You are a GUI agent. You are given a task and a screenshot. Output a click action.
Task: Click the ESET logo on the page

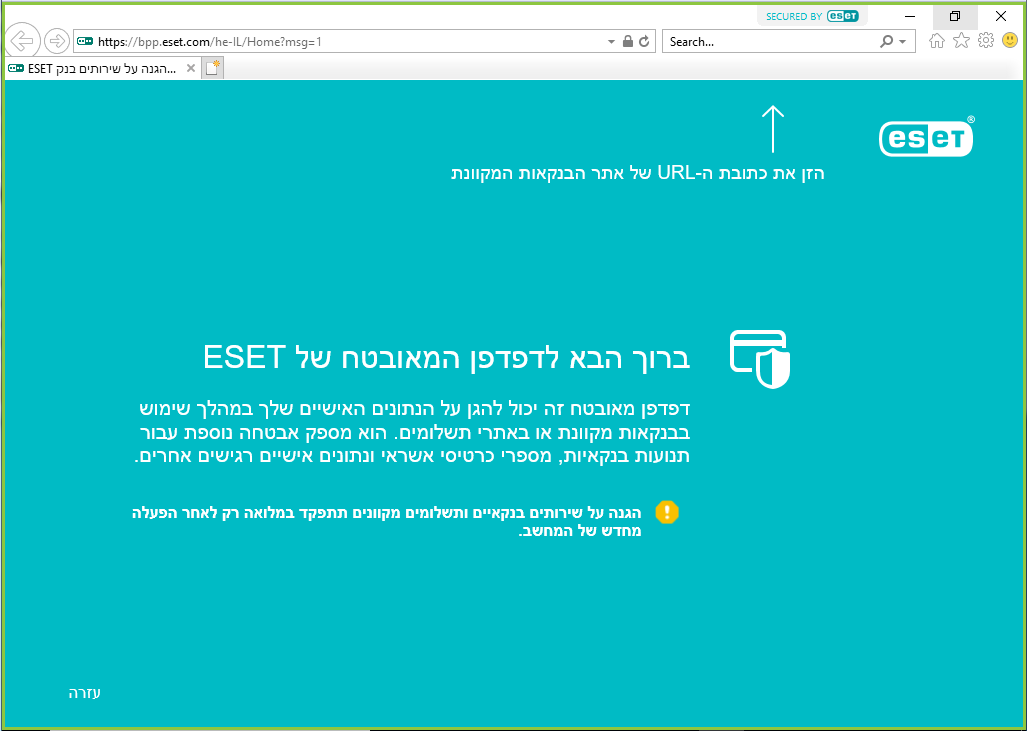[x=926, y=137]
